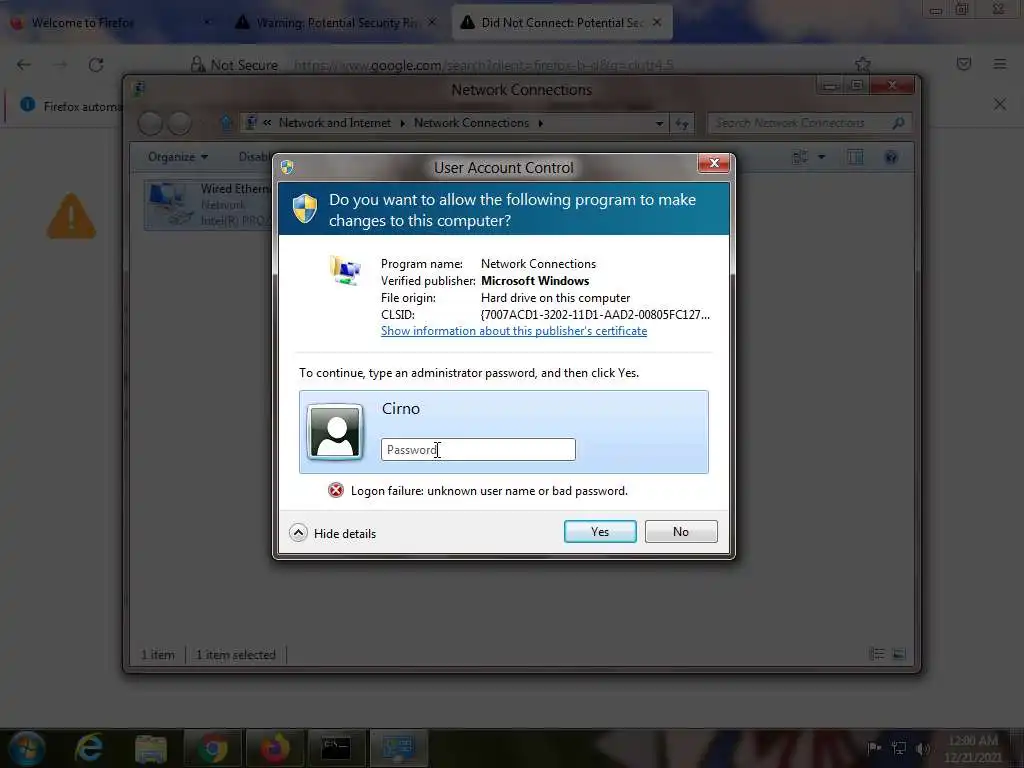1024x768 pixels.
Task: Collapse the dialog with Hide details
Action: coord(333,534)
